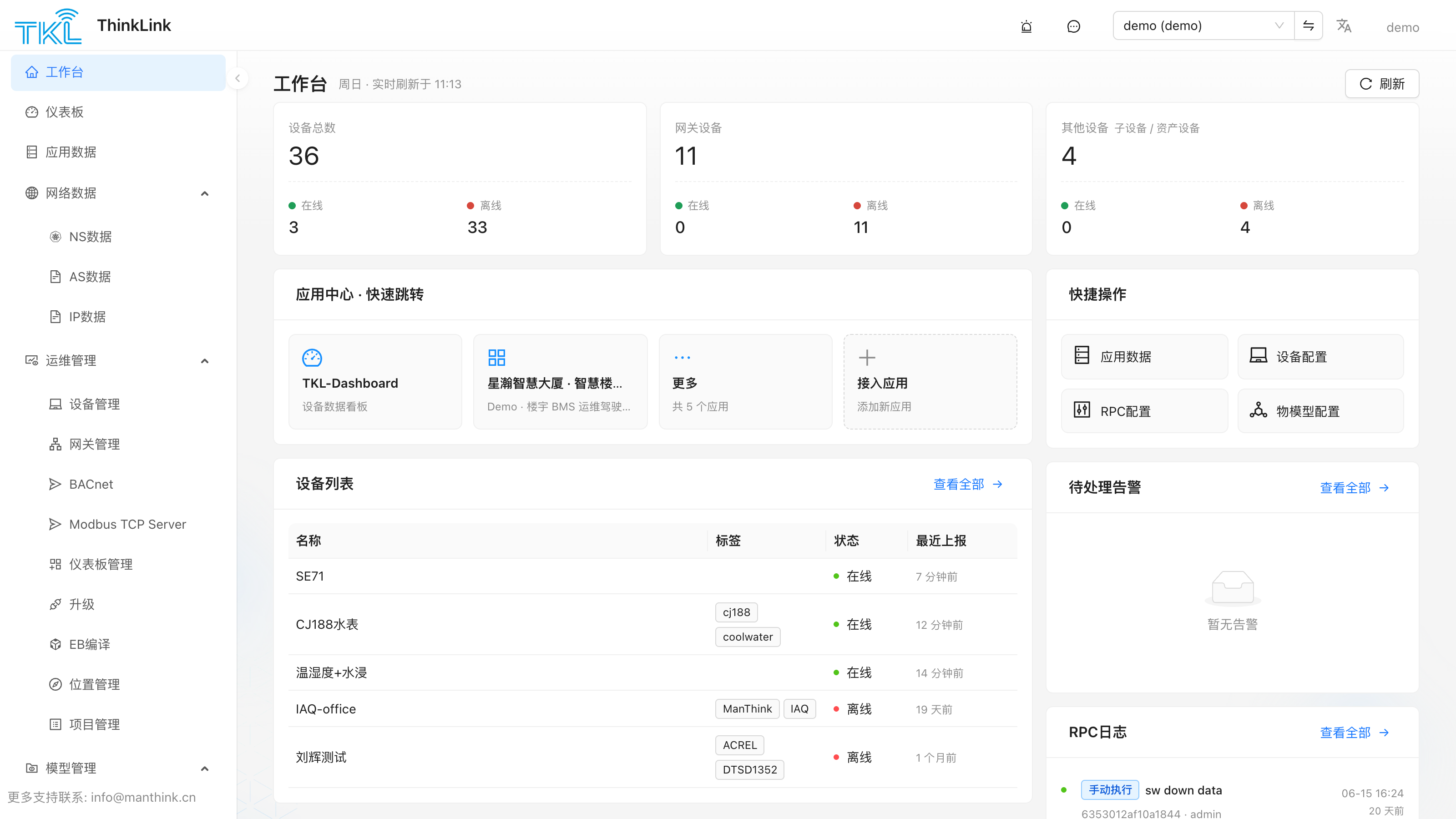This screenshot has width=1456, height=819.
Task: Click info@manthink.cn support contact text
Action: (143, 797)
